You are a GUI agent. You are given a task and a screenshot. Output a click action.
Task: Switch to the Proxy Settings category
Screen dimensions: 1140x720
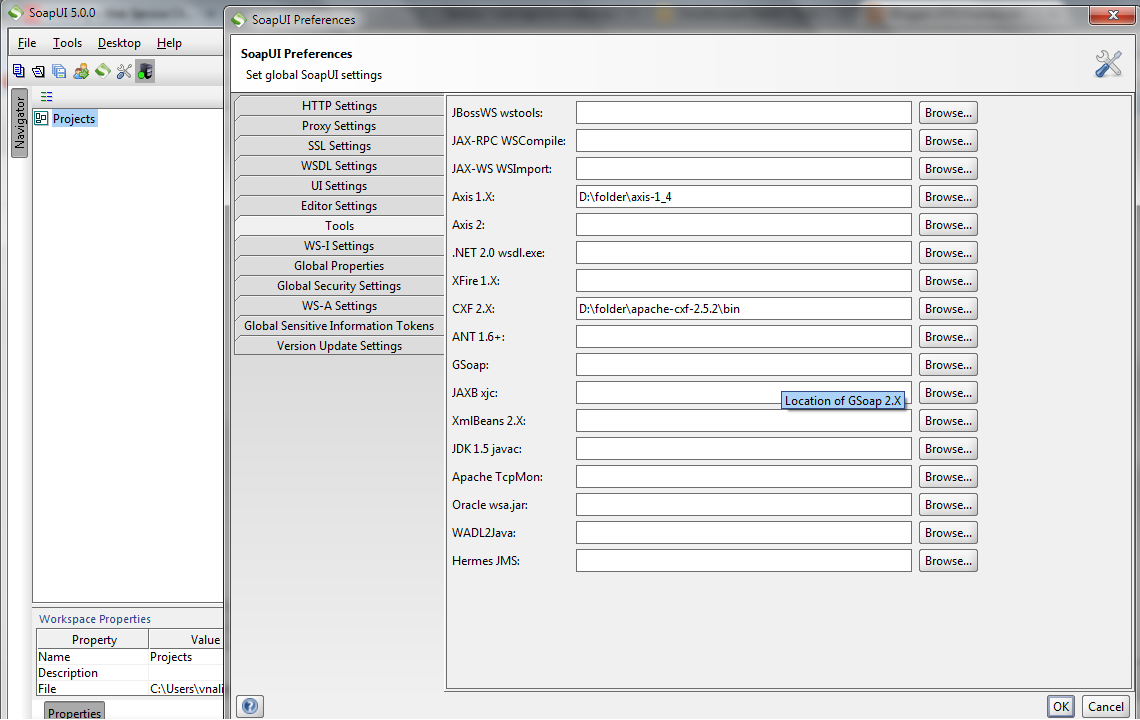[x=339, y=125]
